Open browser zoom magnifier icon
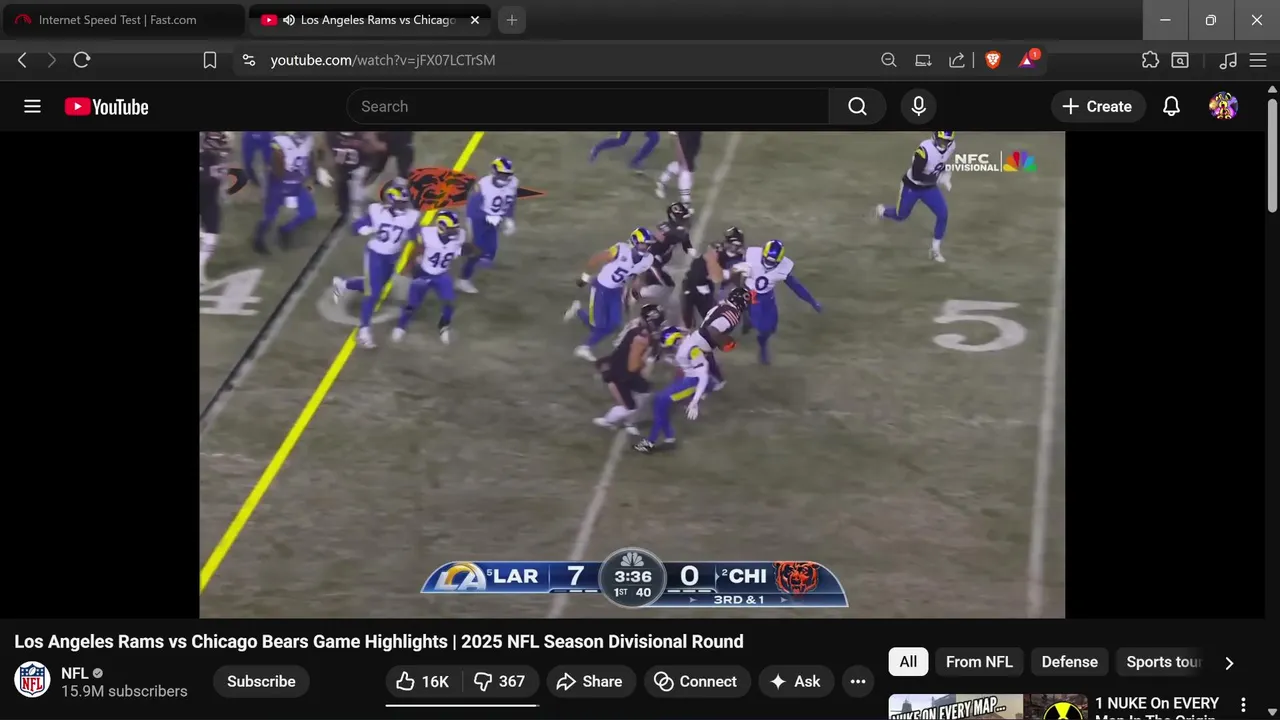 point(888,60)
